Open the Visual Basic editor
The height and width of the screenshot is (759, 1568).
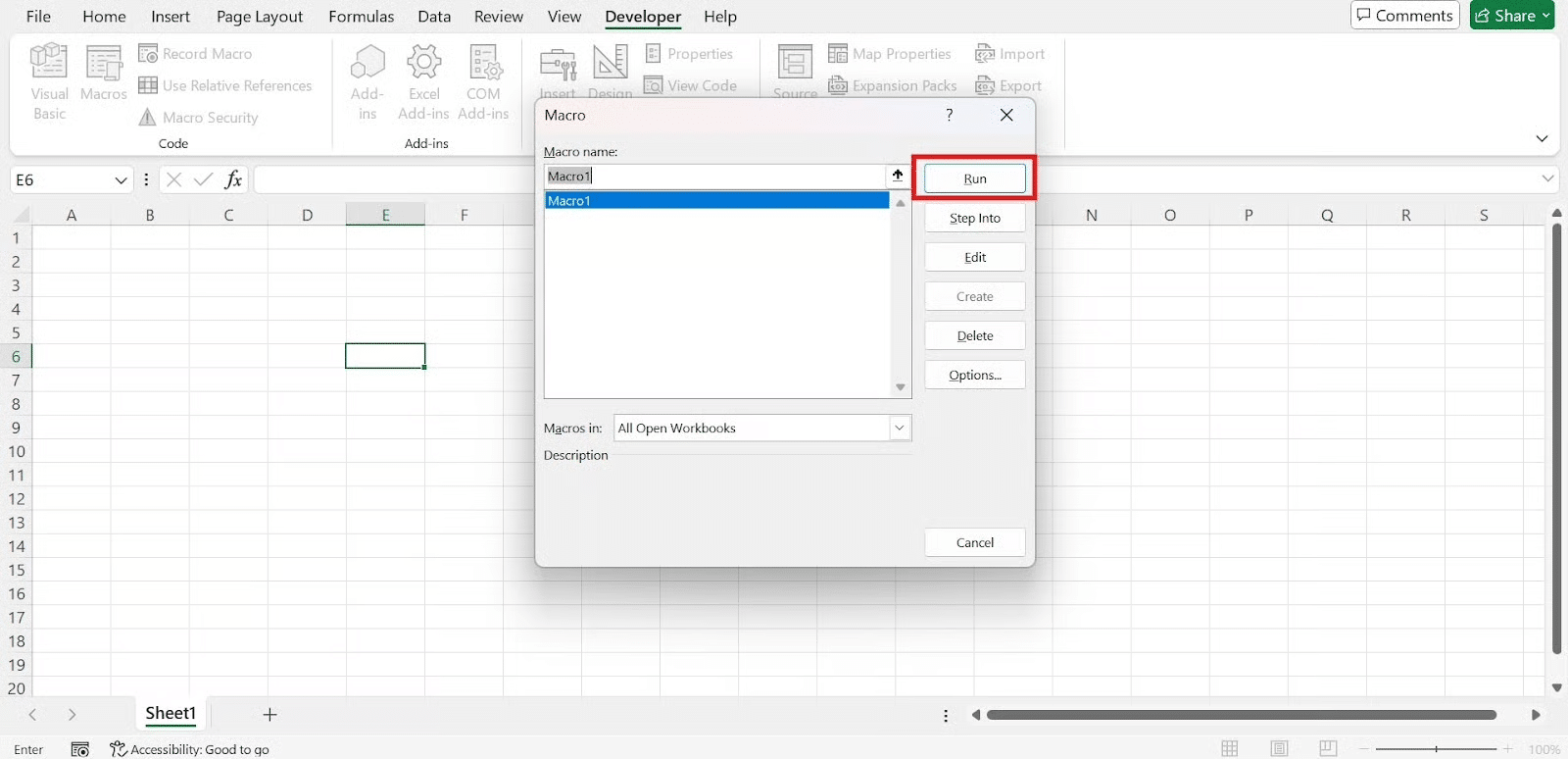(x=49, y=82)
